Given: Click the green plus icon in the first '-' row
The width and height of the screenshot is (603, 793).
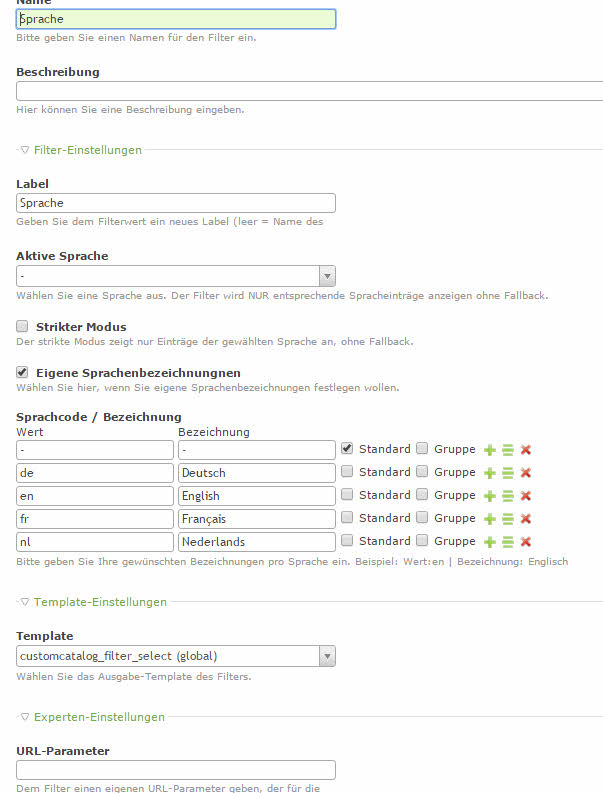Looking at the screenshot, I should point(490,450).
